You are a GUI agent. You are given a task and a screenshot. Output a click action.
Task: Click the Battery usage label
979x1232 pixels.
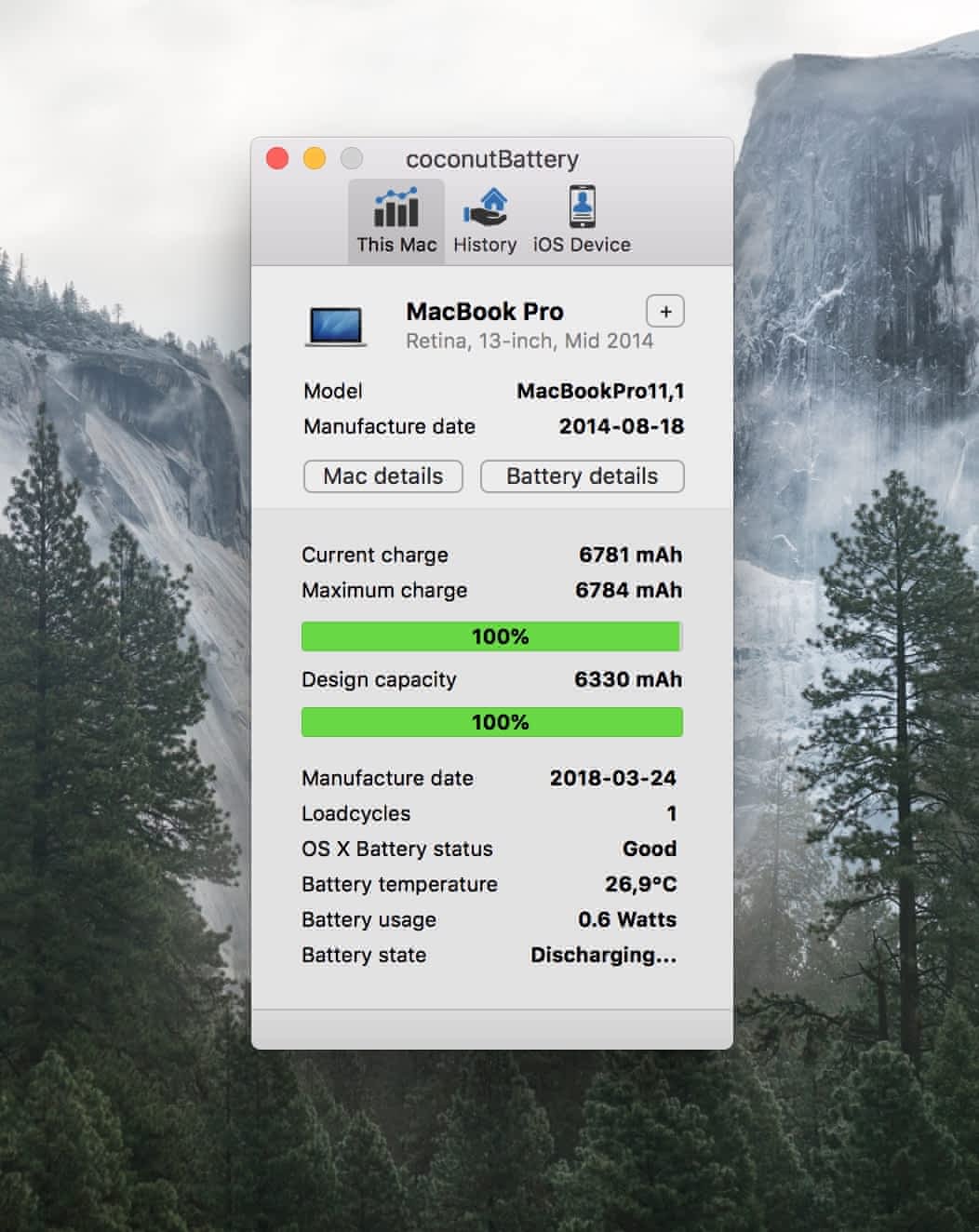369,919
